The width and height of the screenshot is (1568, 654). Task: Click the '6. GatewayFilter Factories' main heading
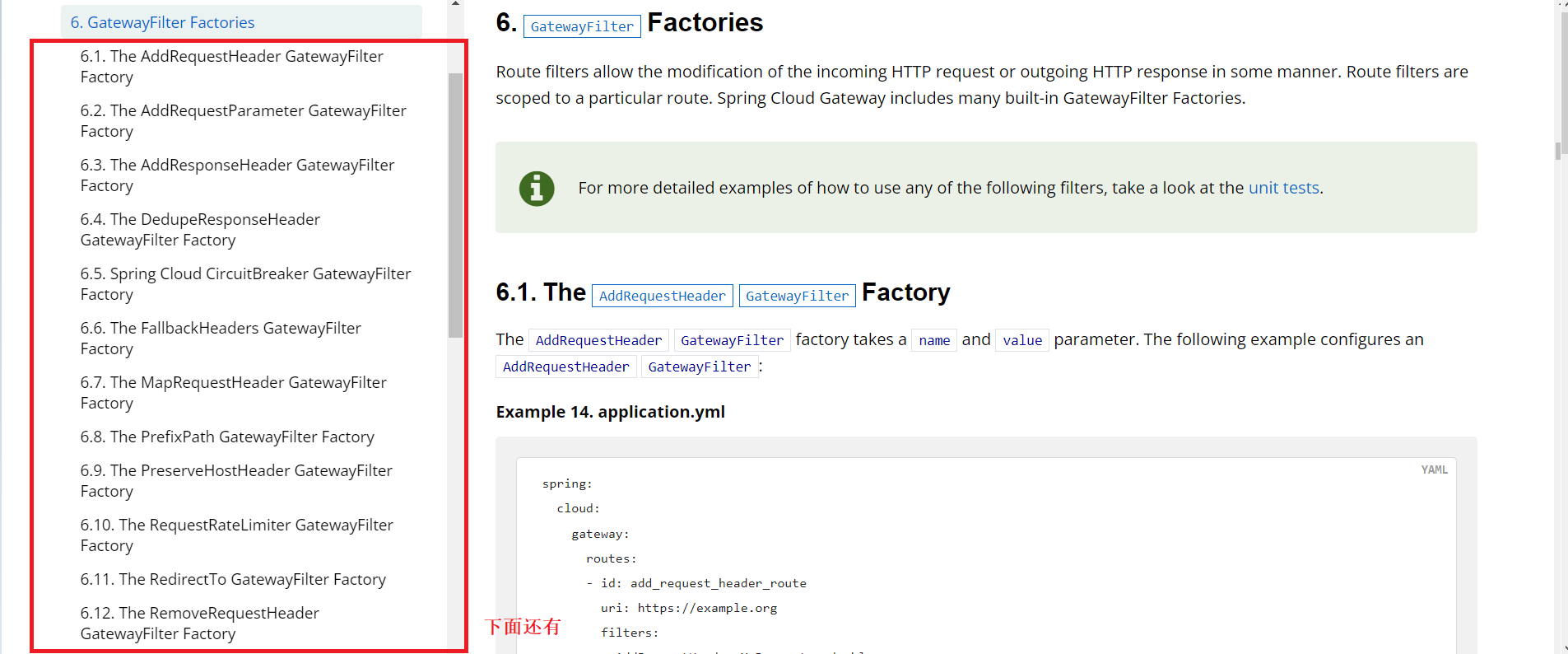(x=630, y=23)
